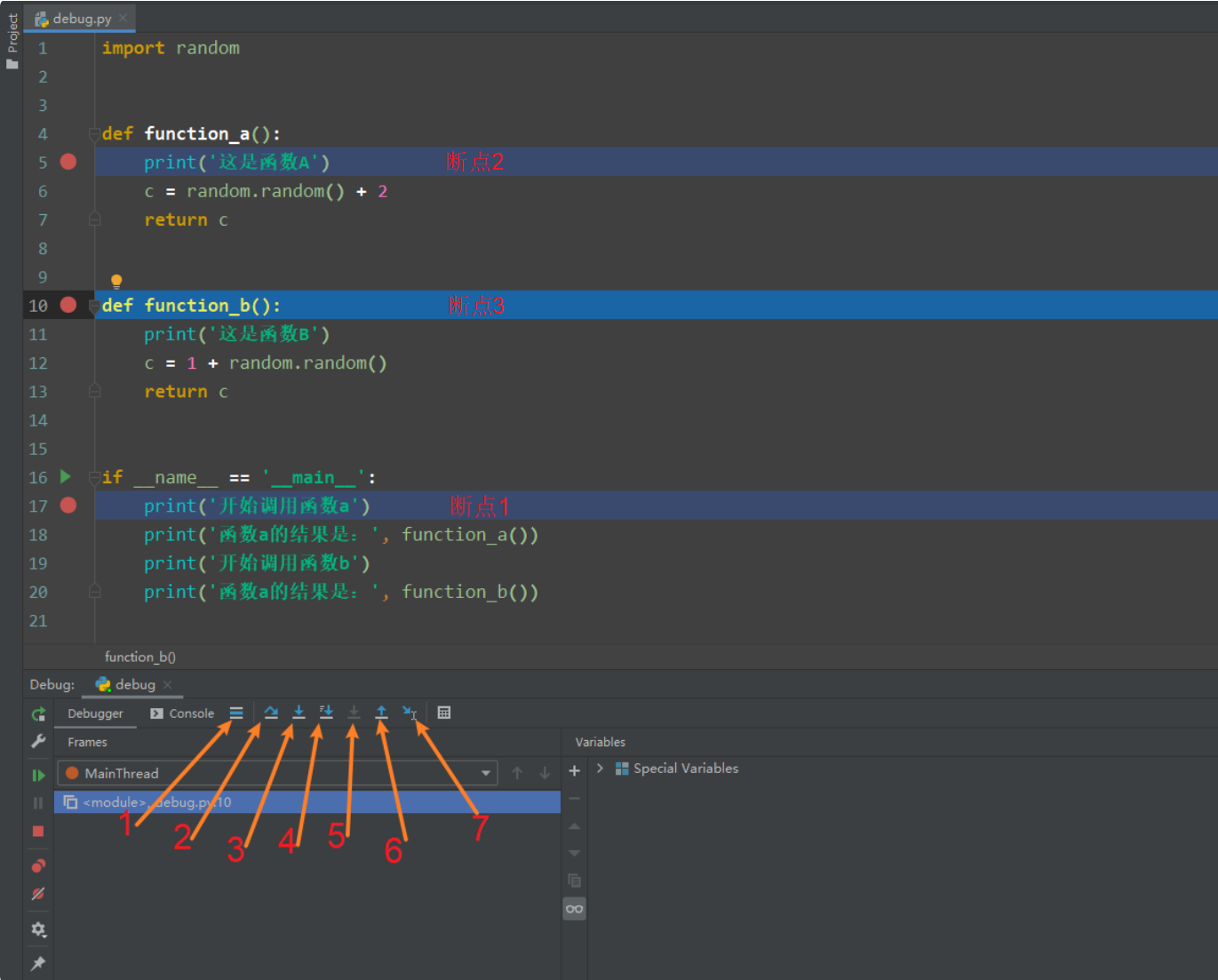The image size is (1218, 980).
Task: Select previous frame up arrow
Action: (517, 773)
